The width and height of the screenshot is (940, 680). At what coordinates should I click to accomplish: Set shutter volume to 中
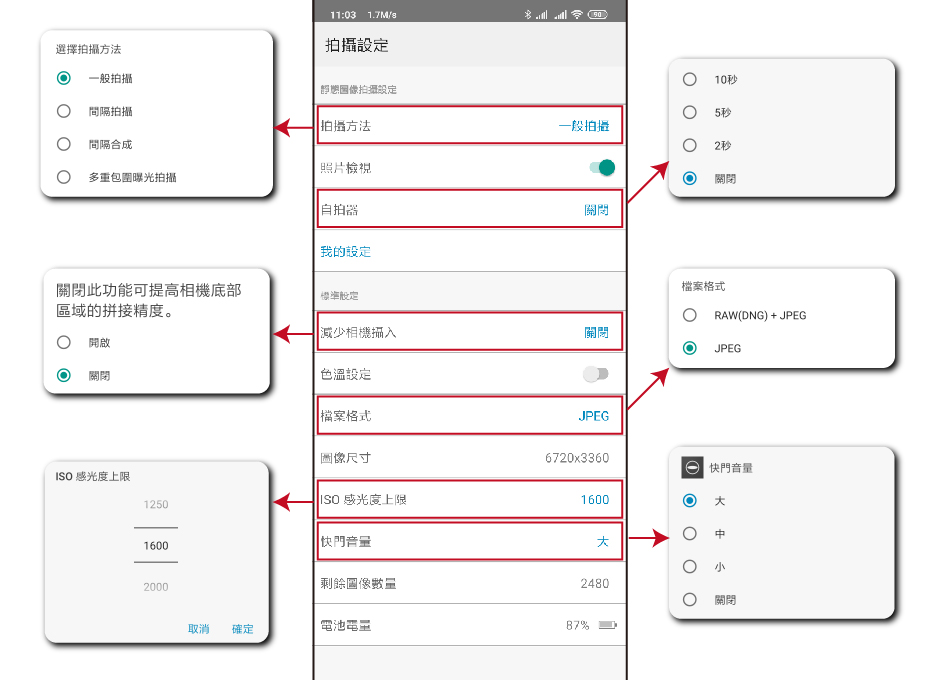coord(689,534)
